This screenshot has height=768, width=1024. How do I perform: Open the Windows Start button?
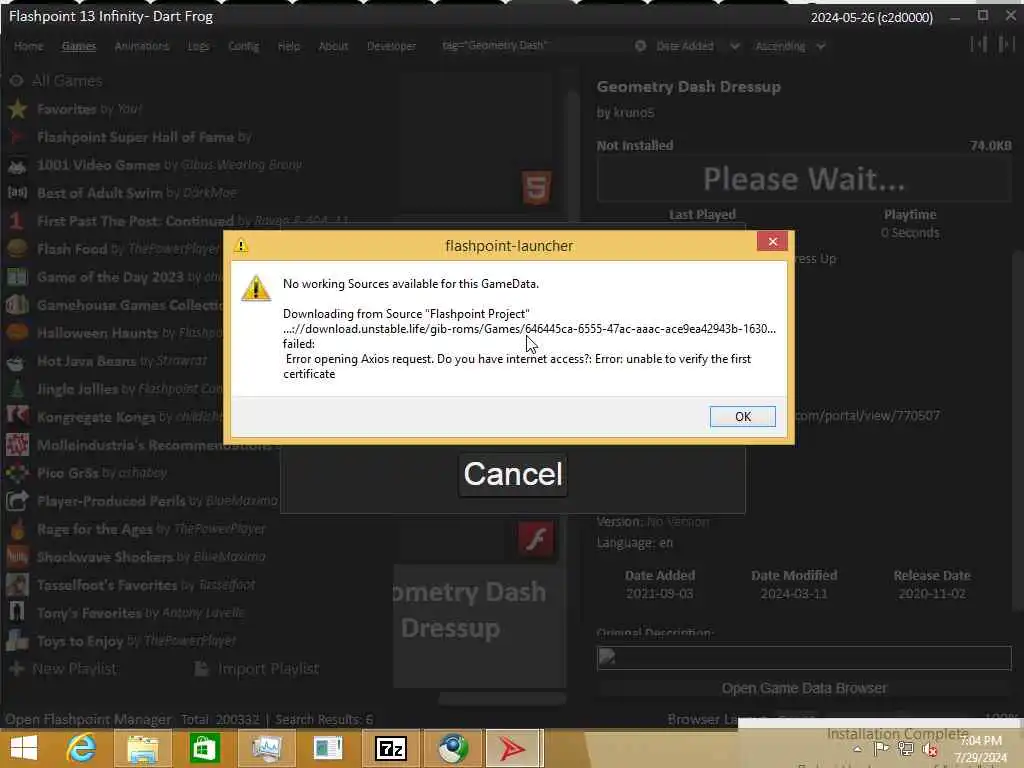(x=24, y=748)
